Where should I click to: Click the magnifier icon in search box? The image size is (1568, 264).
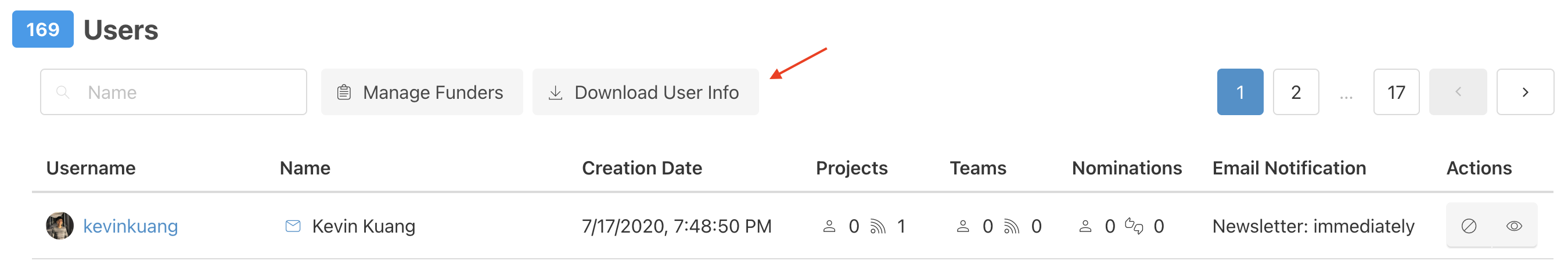point(63,92)
